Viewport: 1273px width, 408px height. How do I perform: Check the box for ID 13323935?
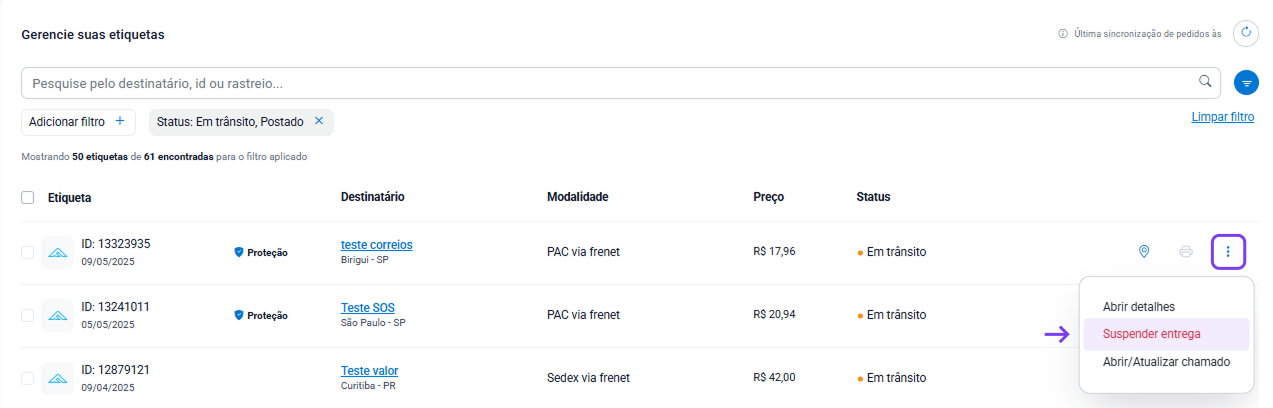coord(27,252)
